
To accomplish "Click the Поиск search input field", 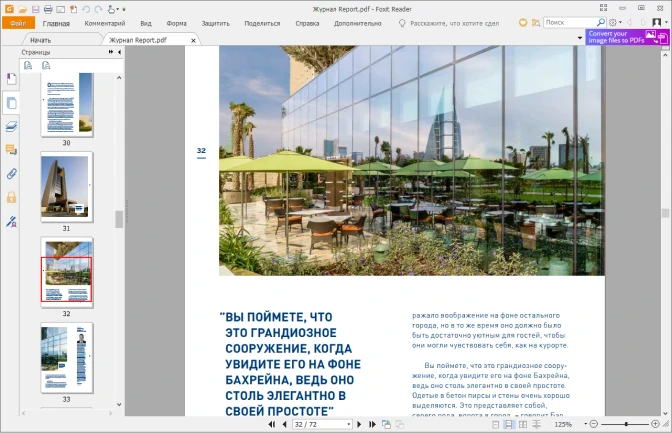I will (570, 22).
